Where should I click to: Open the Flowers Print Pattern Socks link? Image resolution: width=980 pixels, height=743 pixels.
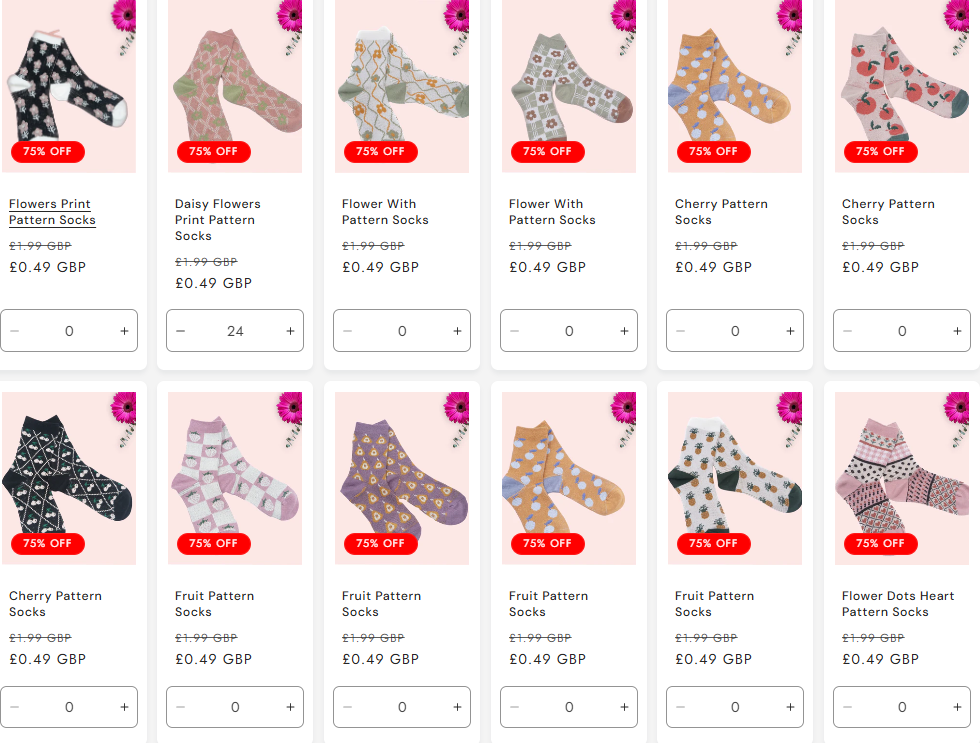52,212
